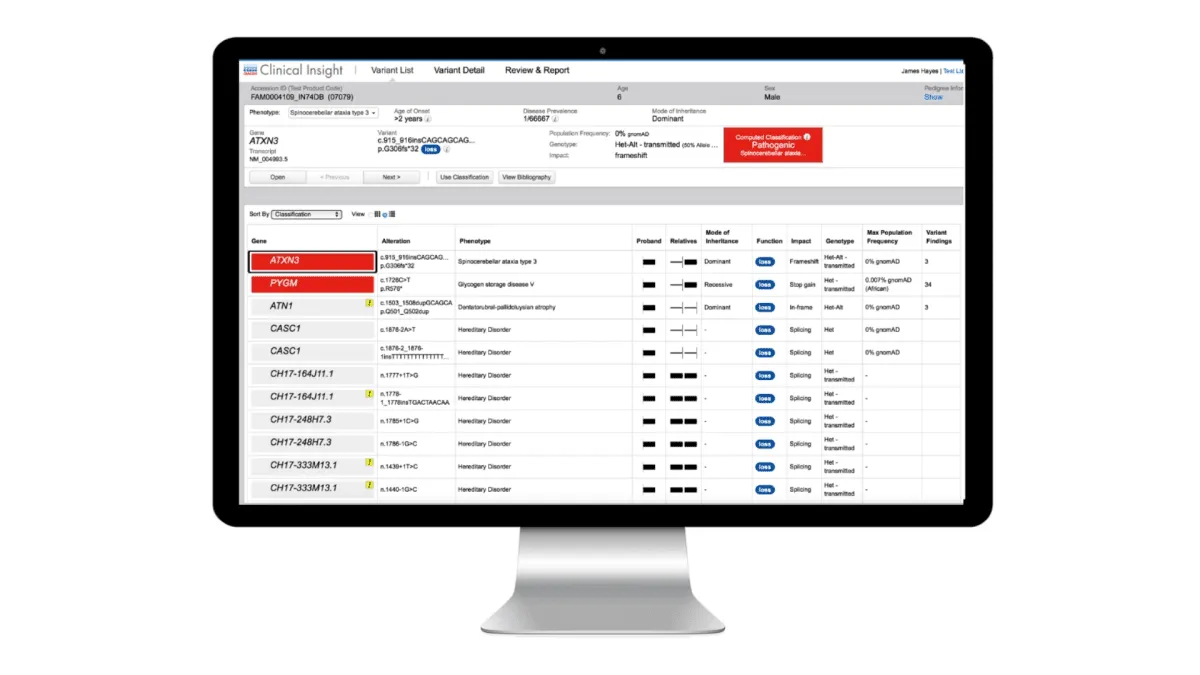Click the yellow flag on the ATN1 row
The width and height of the screenshot is (1200, 675).
[x=369, y=305]
